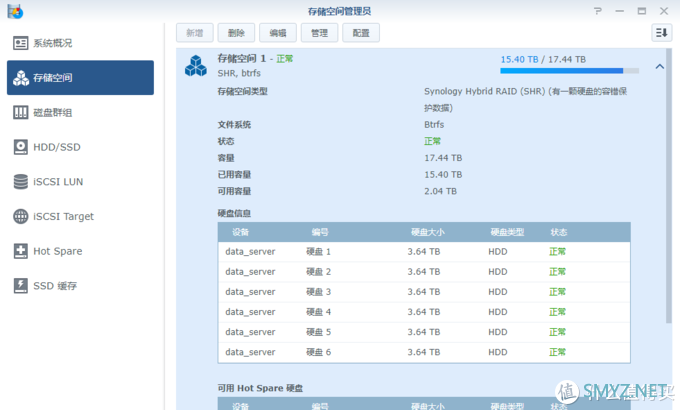This screenshot has height=410, width=680.
Task: Click the iSCSI LUN database icon
Action: tap(20, 182)
